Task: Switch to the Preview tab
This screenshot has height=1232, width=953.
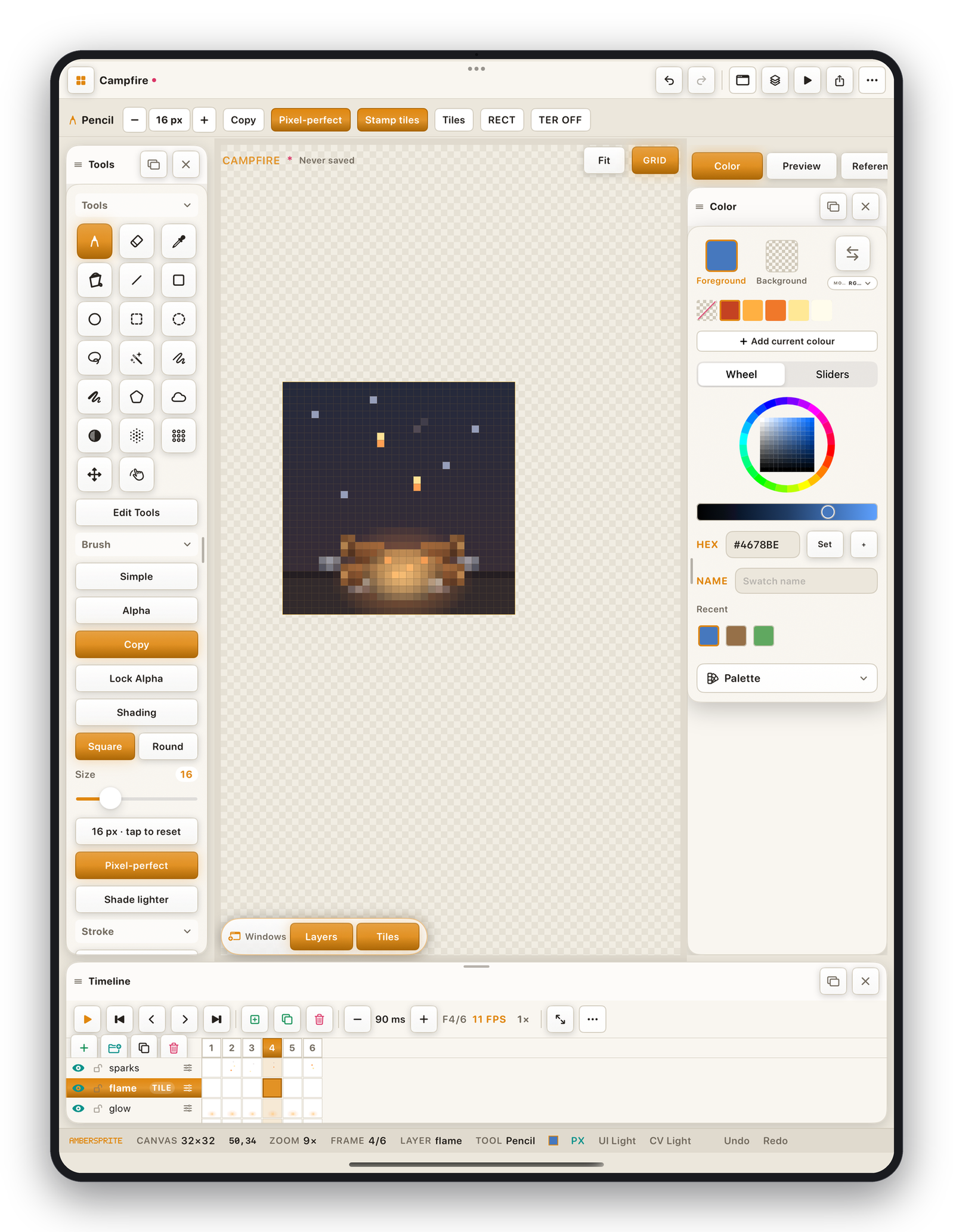Action: (801, 166)
